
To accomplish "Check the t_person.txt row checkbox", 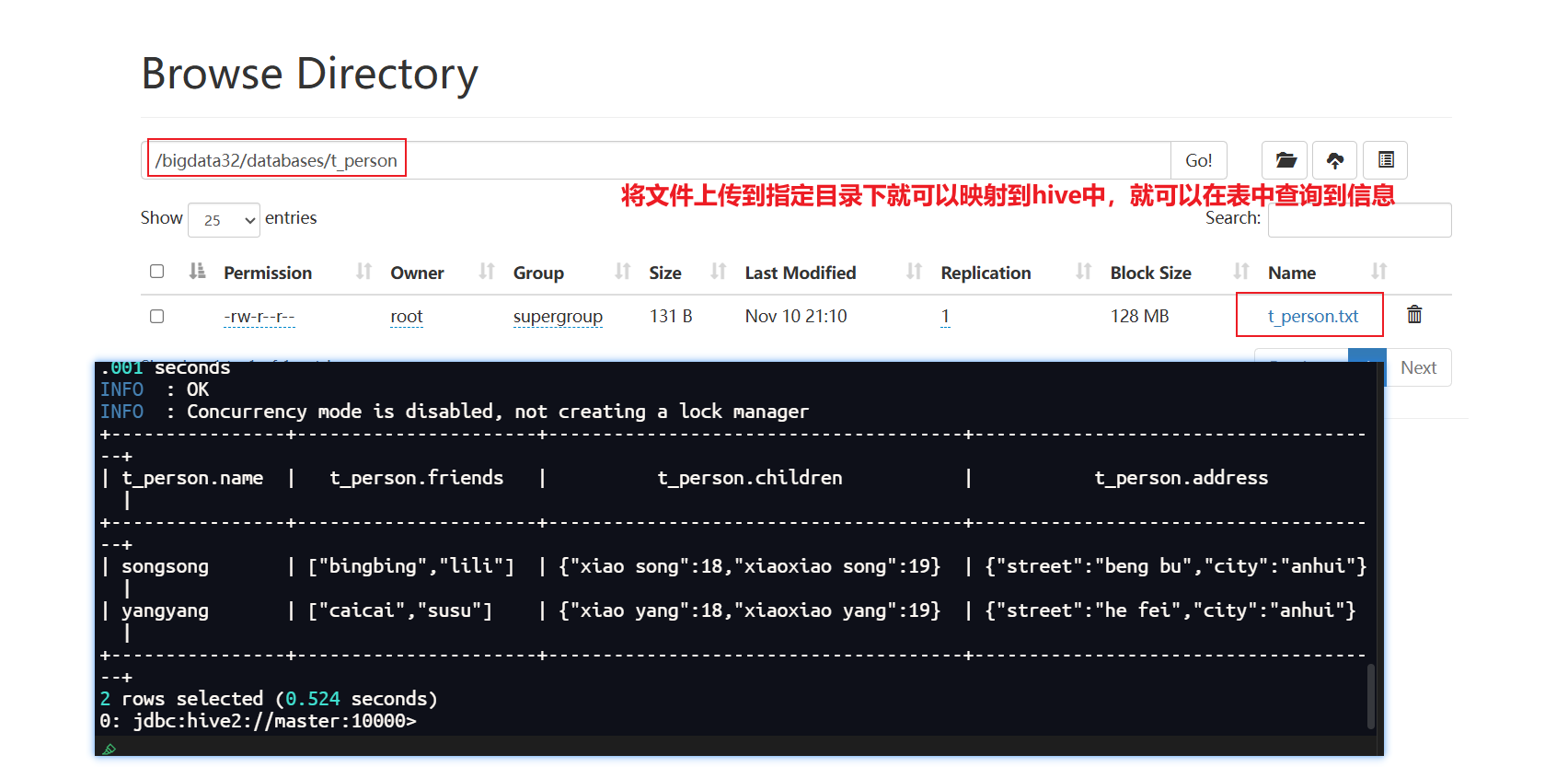I will 157,316.
